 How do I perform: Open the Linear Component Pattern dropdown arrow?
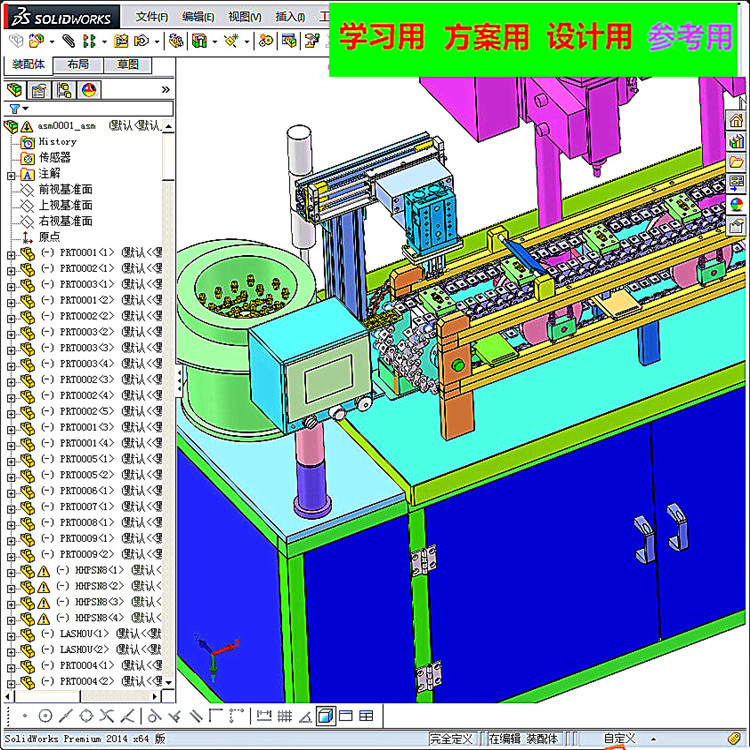coord(104,42)
